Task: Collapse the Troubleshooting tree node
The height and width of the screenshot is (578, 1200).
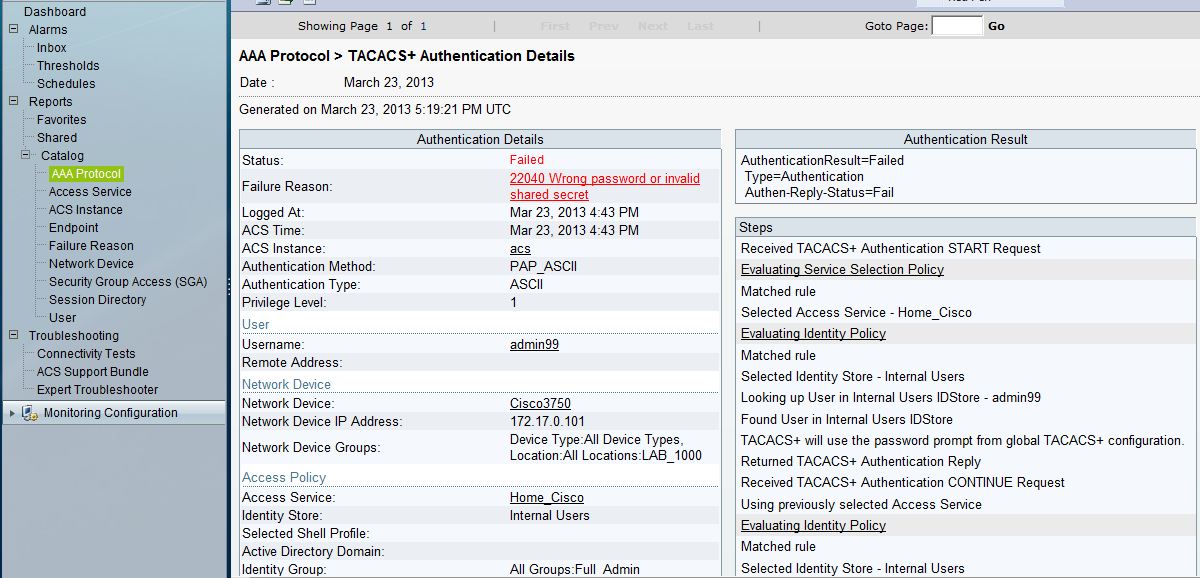Action: [14, 336]
